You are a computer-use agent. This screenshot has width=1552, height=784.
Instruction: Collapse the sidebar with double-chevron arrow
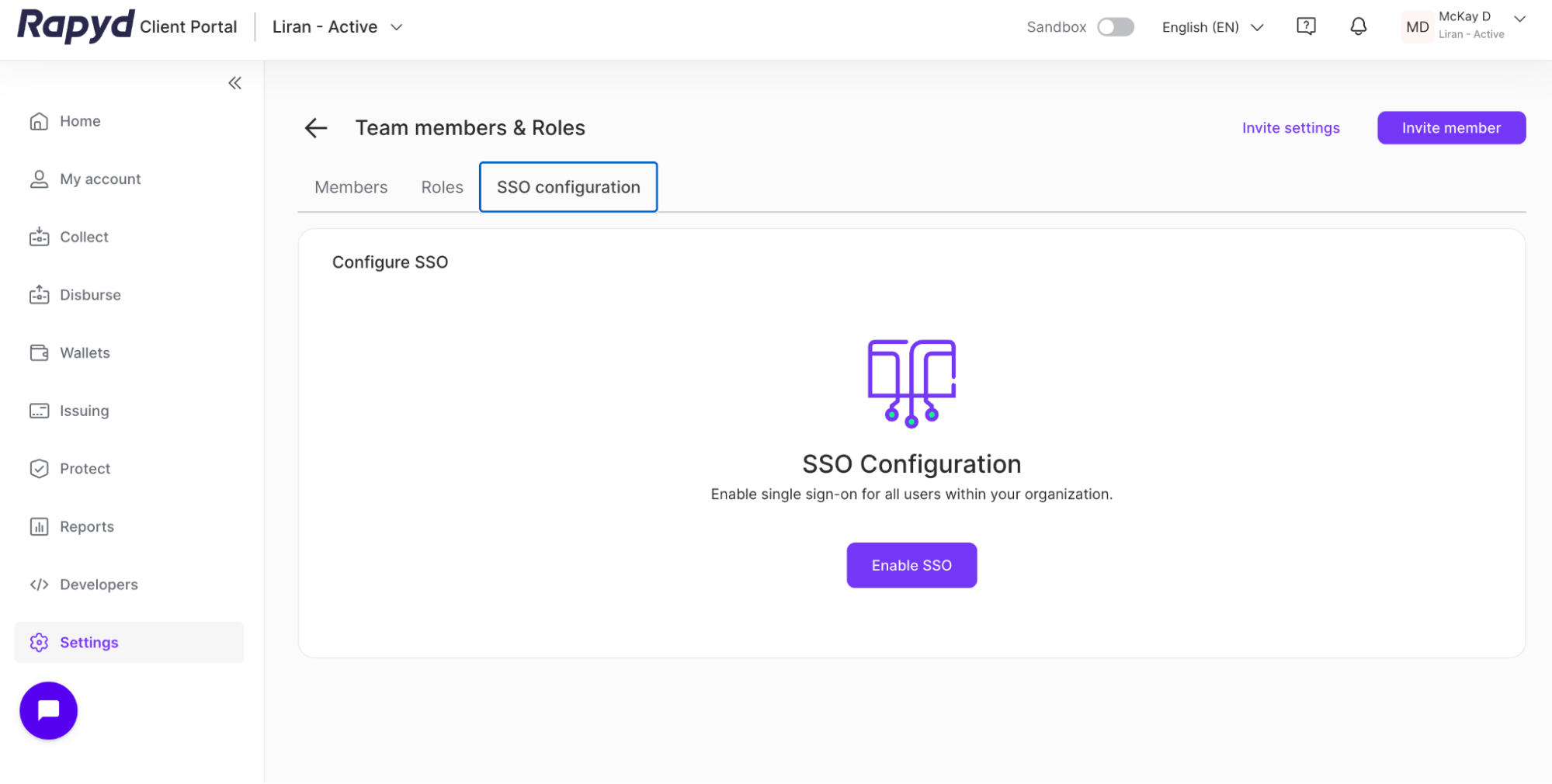pyautogui.click(x=234, y=82)
